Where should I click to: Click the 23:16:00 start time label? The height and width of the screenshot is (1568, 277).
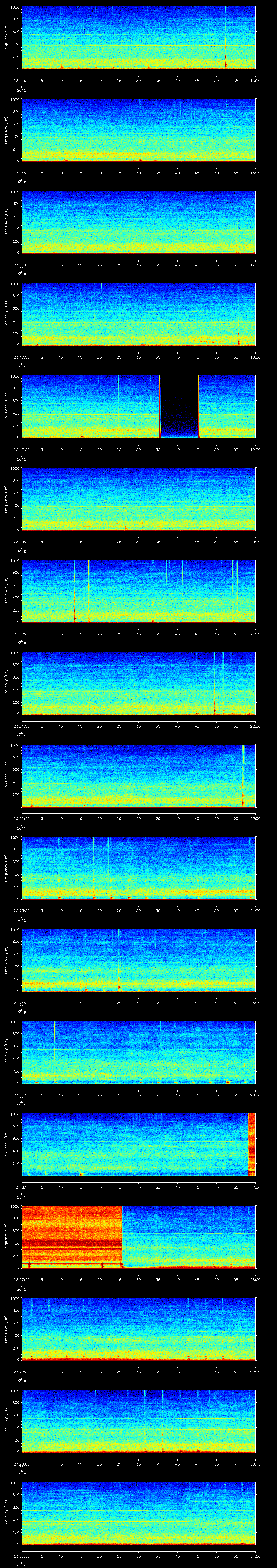click(x=21, y=265)
